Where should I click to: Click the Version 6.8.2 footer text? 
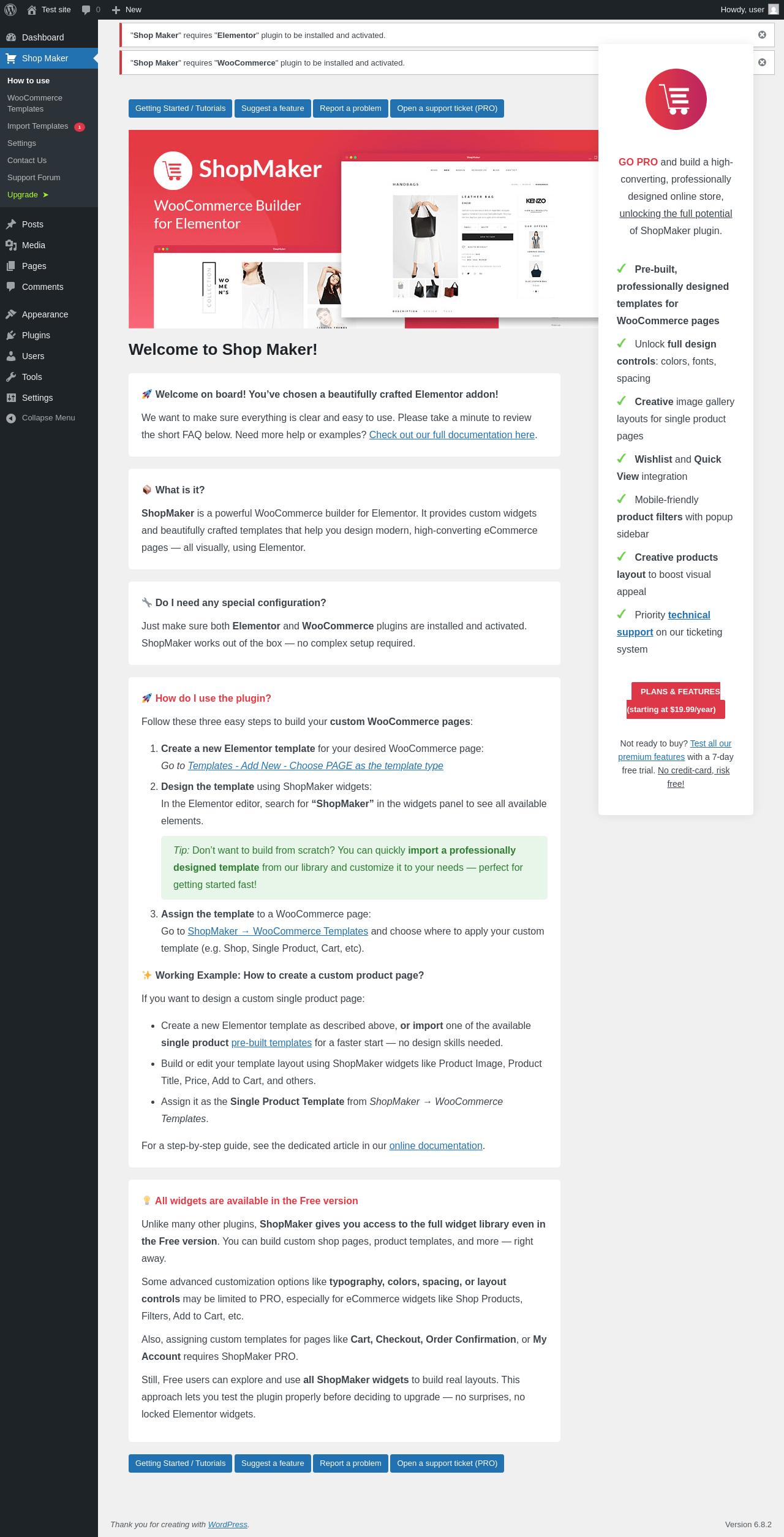click(x=748, y=1525)
